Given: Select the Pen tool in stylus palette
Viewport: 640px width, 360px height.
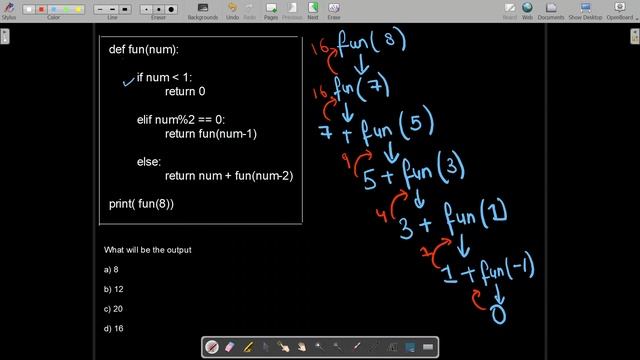Looking at the screenshot, I should (212, 347).
